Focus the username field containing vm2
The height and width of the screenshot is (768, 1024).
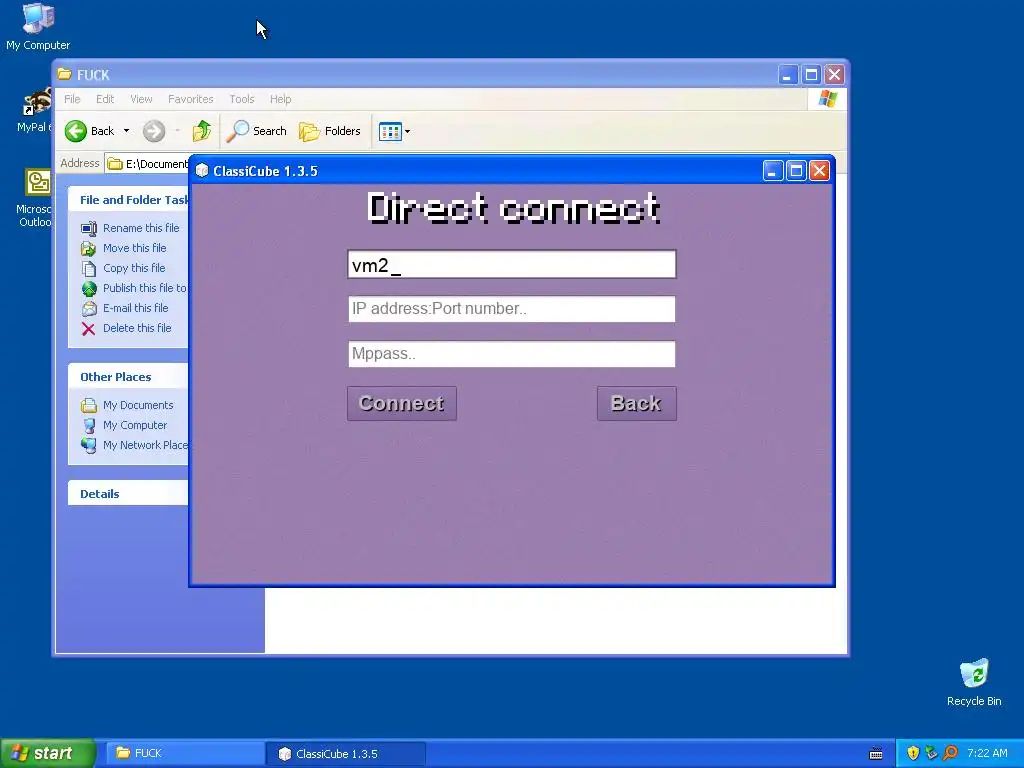click(x=512, y=264)
